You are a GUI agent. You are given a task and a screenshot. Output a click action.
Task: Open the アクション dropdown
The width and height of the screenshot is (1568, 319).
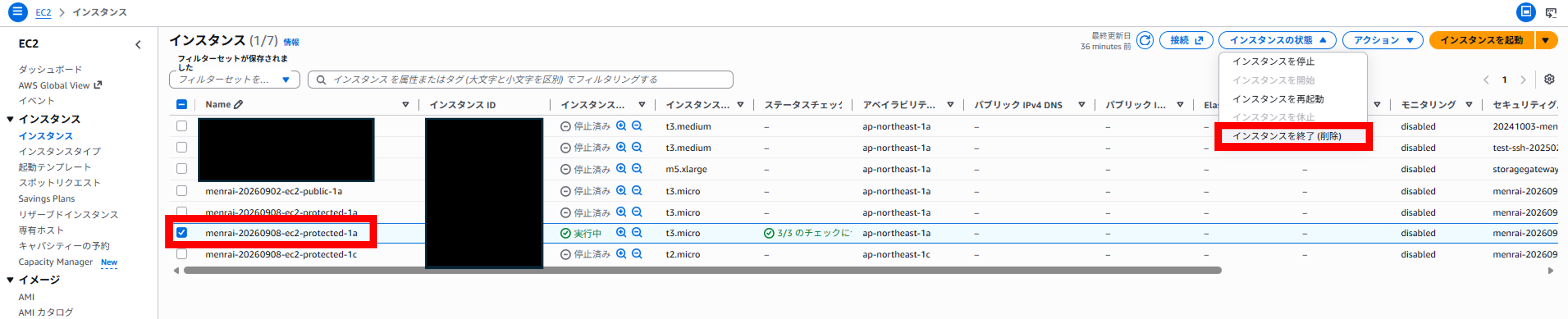tap(1382, 40)
